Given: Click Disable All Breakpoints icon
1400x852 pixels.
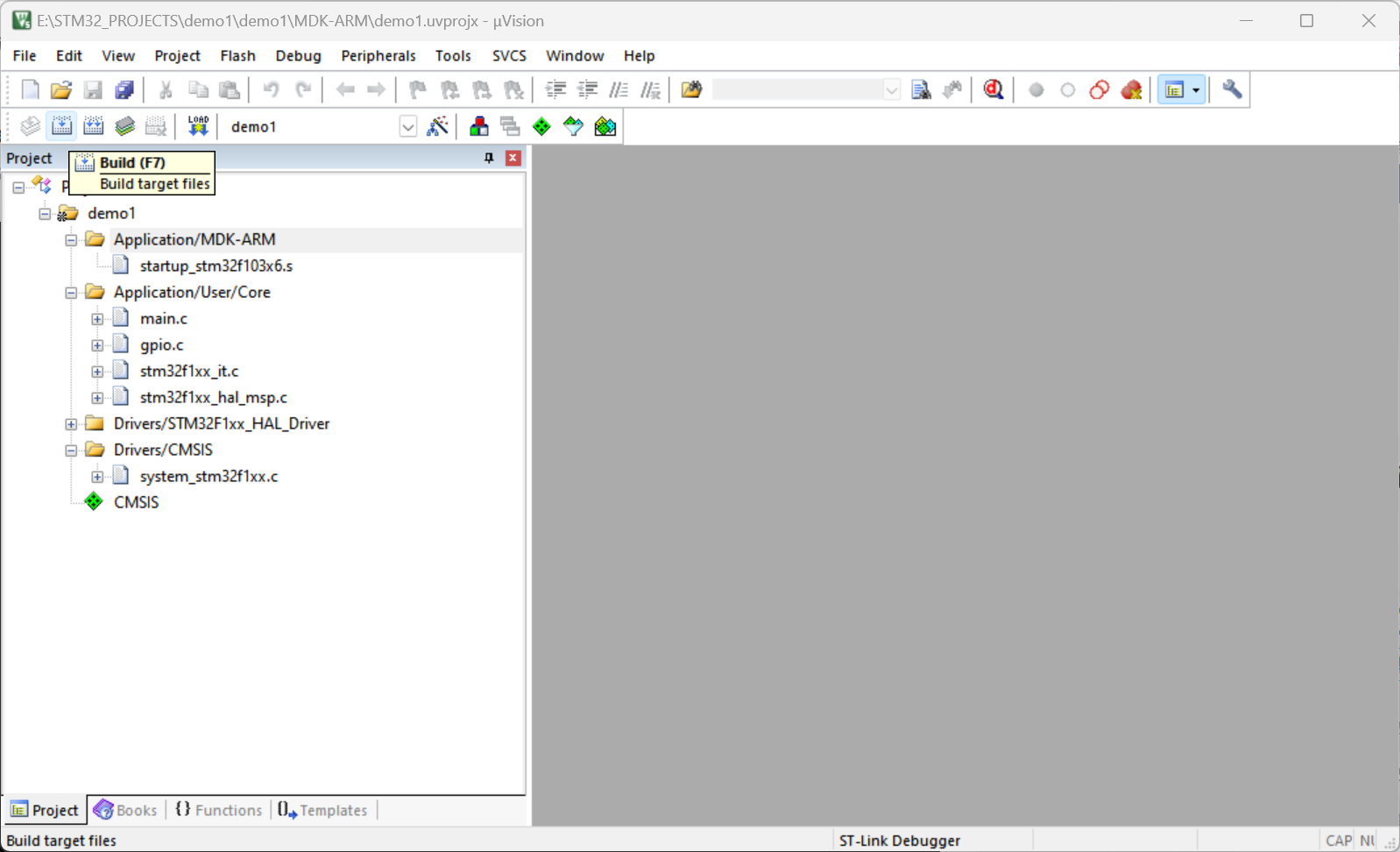Looking at the screenshot, I should (1099, 89).
